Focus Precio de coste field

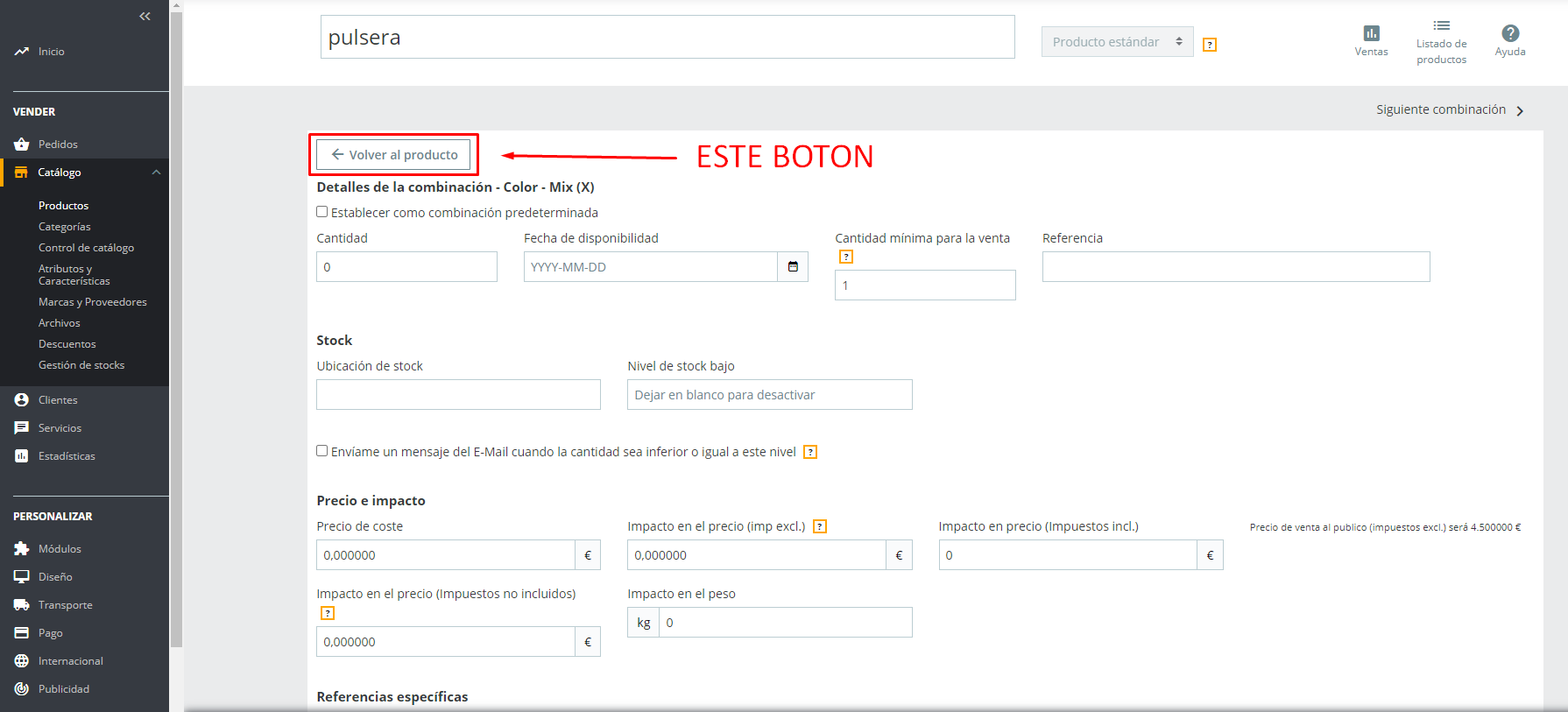(x=446, y=555)
